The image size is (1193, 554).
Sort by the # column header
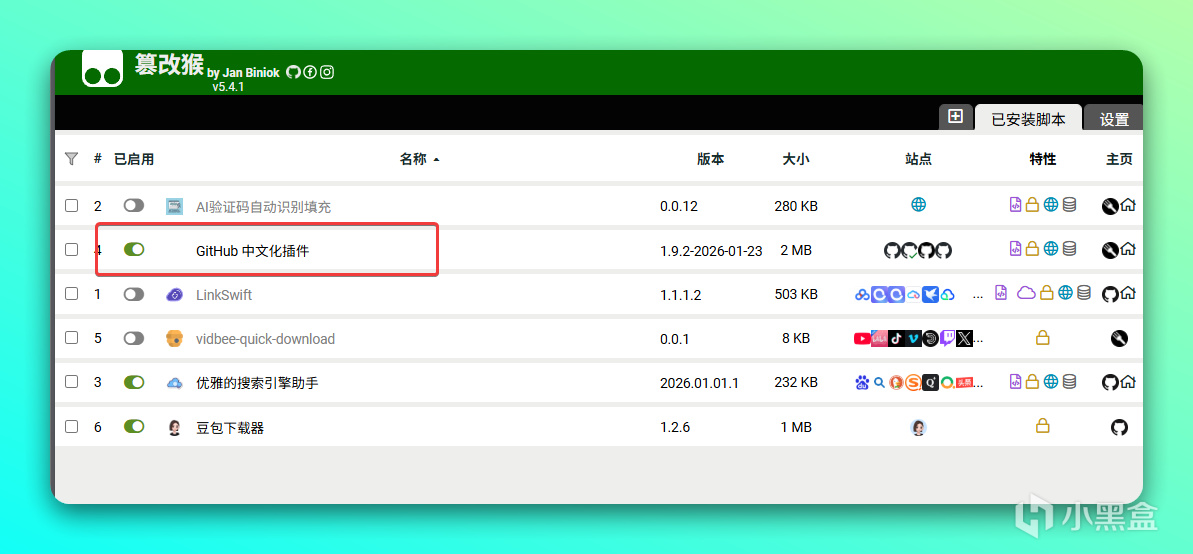click(97, 159)
